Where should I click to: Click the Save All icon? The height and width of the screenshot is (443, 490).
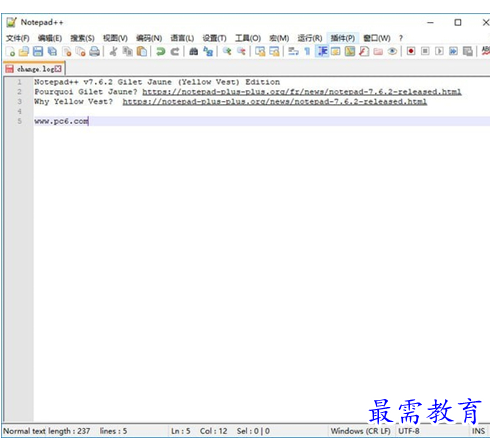52,51
